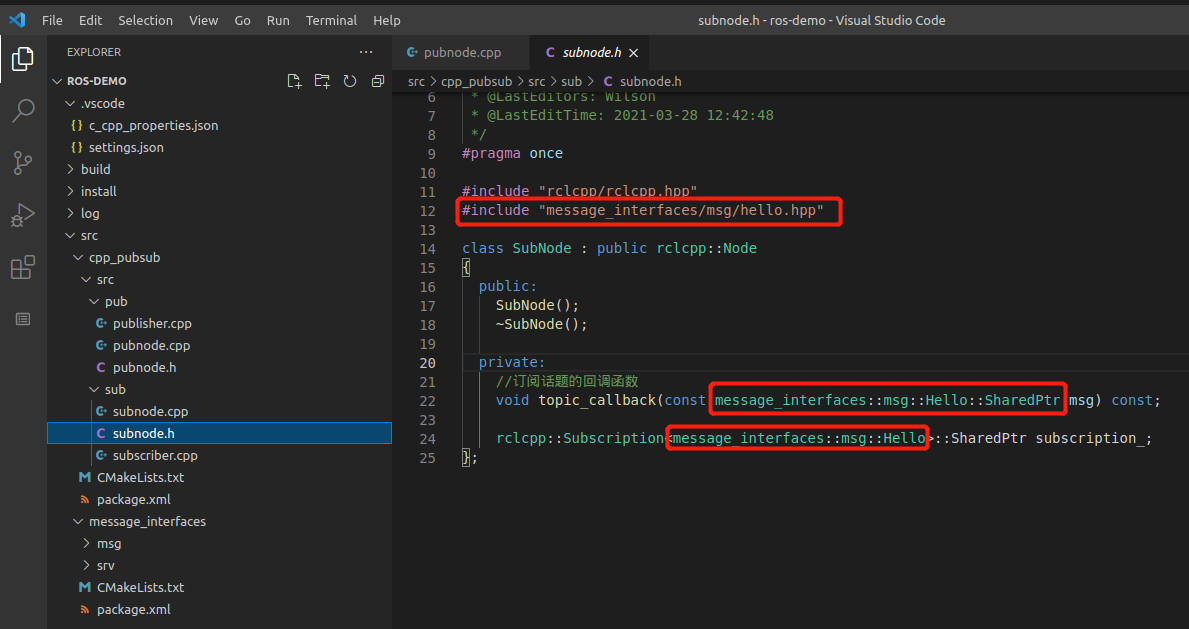Open the Help menu
Screen dimensions: 1189x629
pos(387,20)
